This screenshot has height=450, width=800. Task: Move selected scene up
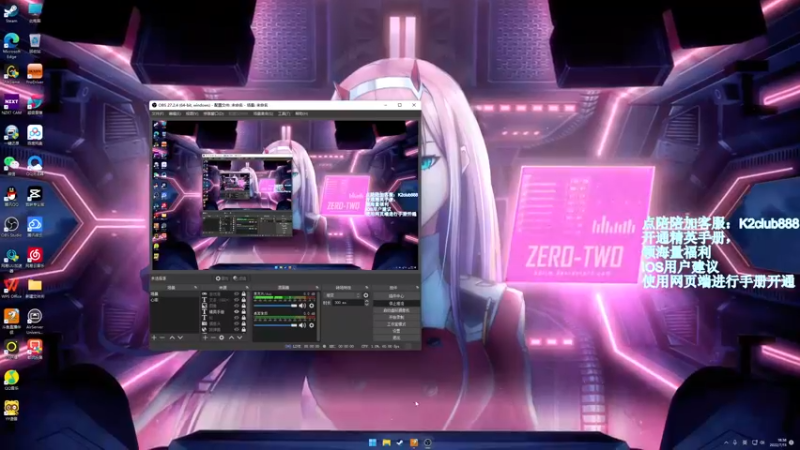(172, 337)
